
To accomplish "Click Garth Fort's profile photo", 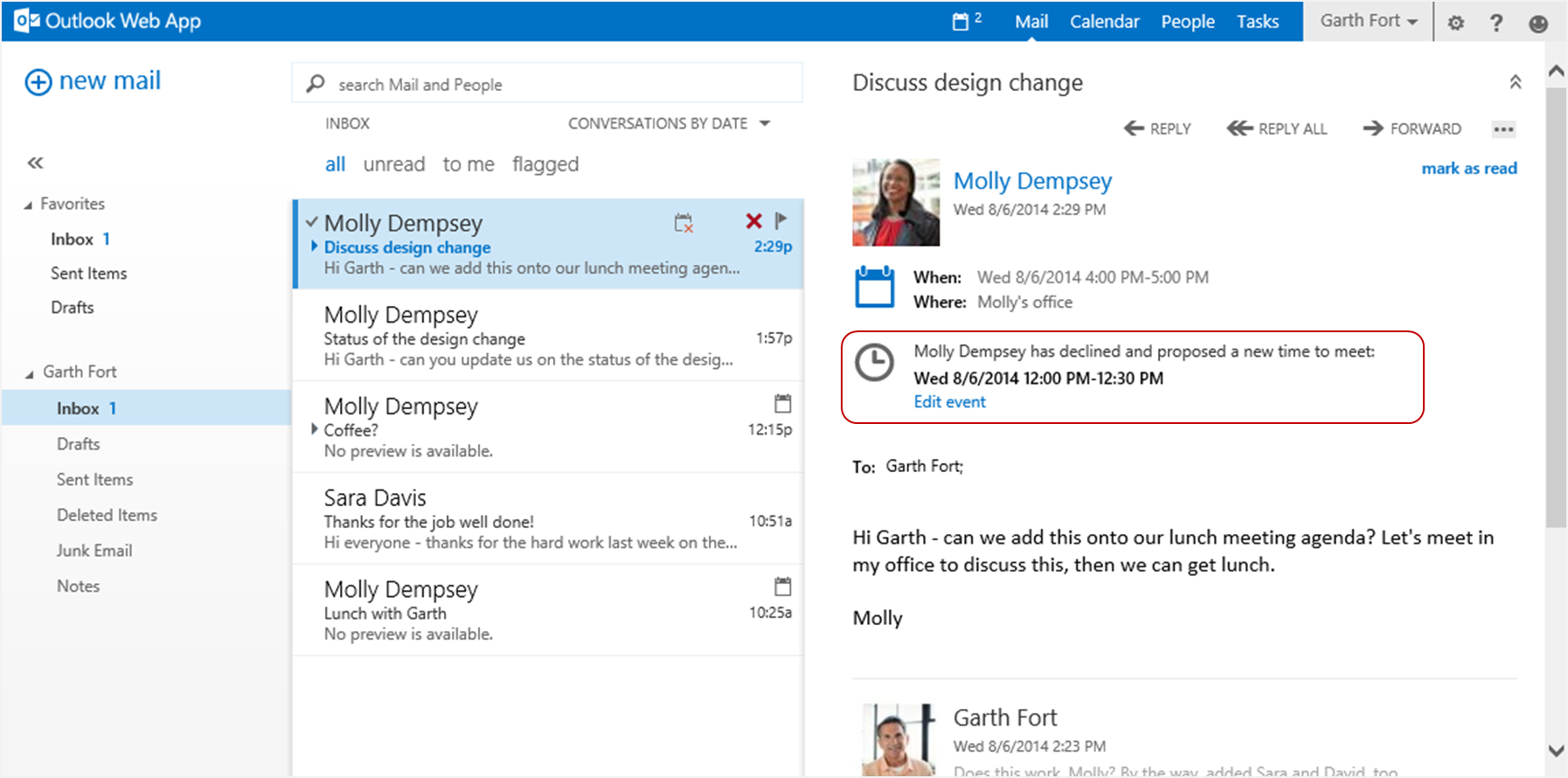I will [x=898, y=740].
